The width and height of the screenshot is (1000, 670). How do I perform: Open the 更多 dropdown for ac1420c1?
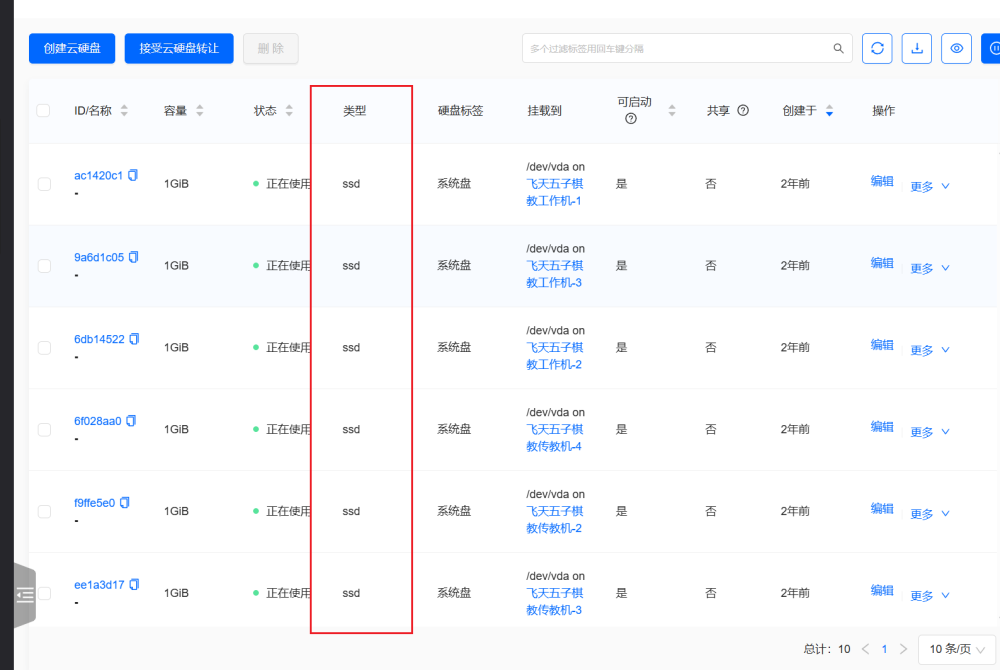click(929, 186)
